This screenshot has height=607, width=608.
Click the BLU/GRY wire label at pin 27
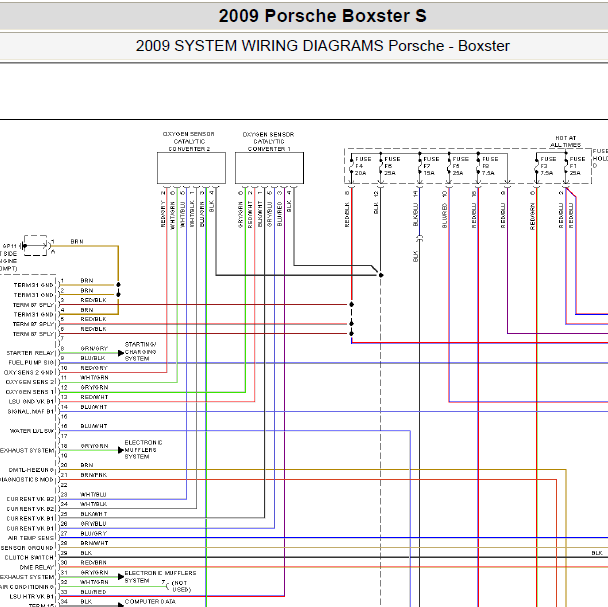[93, 533]
